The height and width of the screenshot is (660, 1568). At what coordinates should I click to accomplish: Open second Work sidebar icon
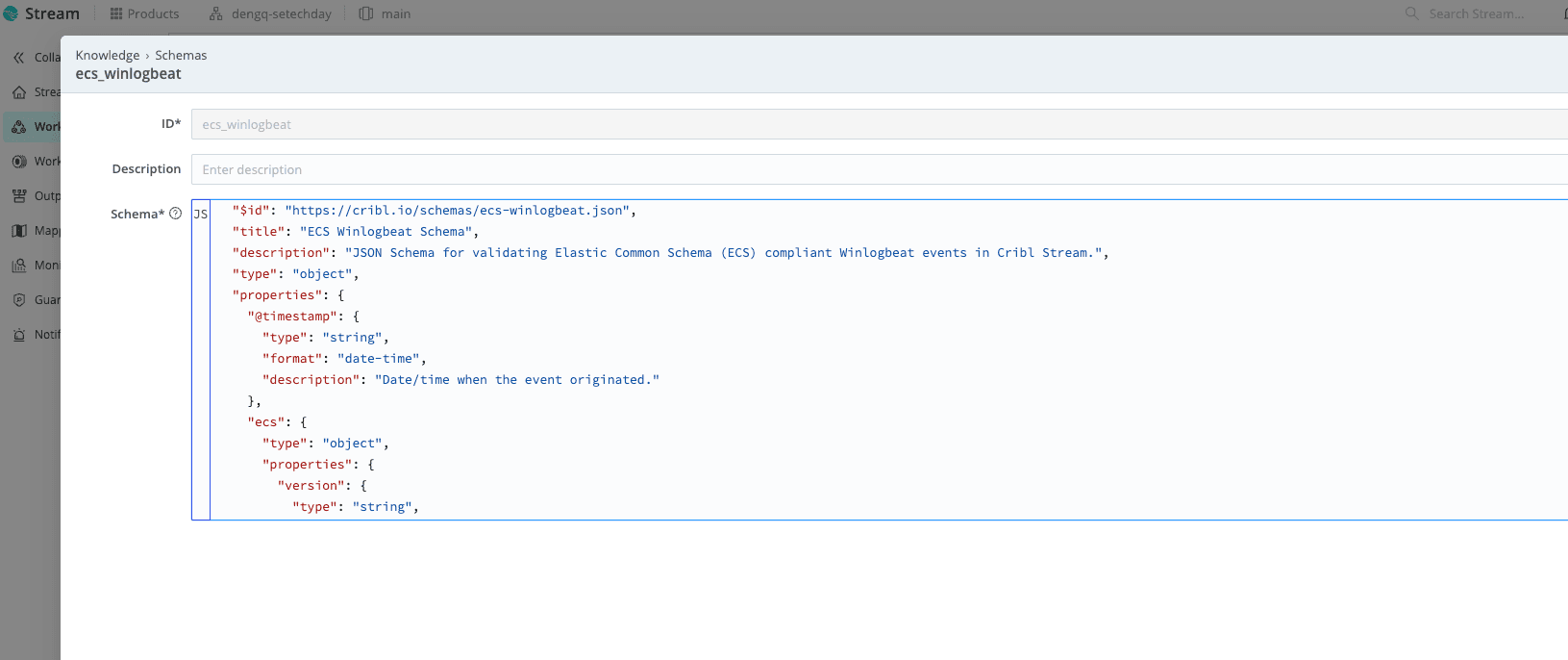19,162
